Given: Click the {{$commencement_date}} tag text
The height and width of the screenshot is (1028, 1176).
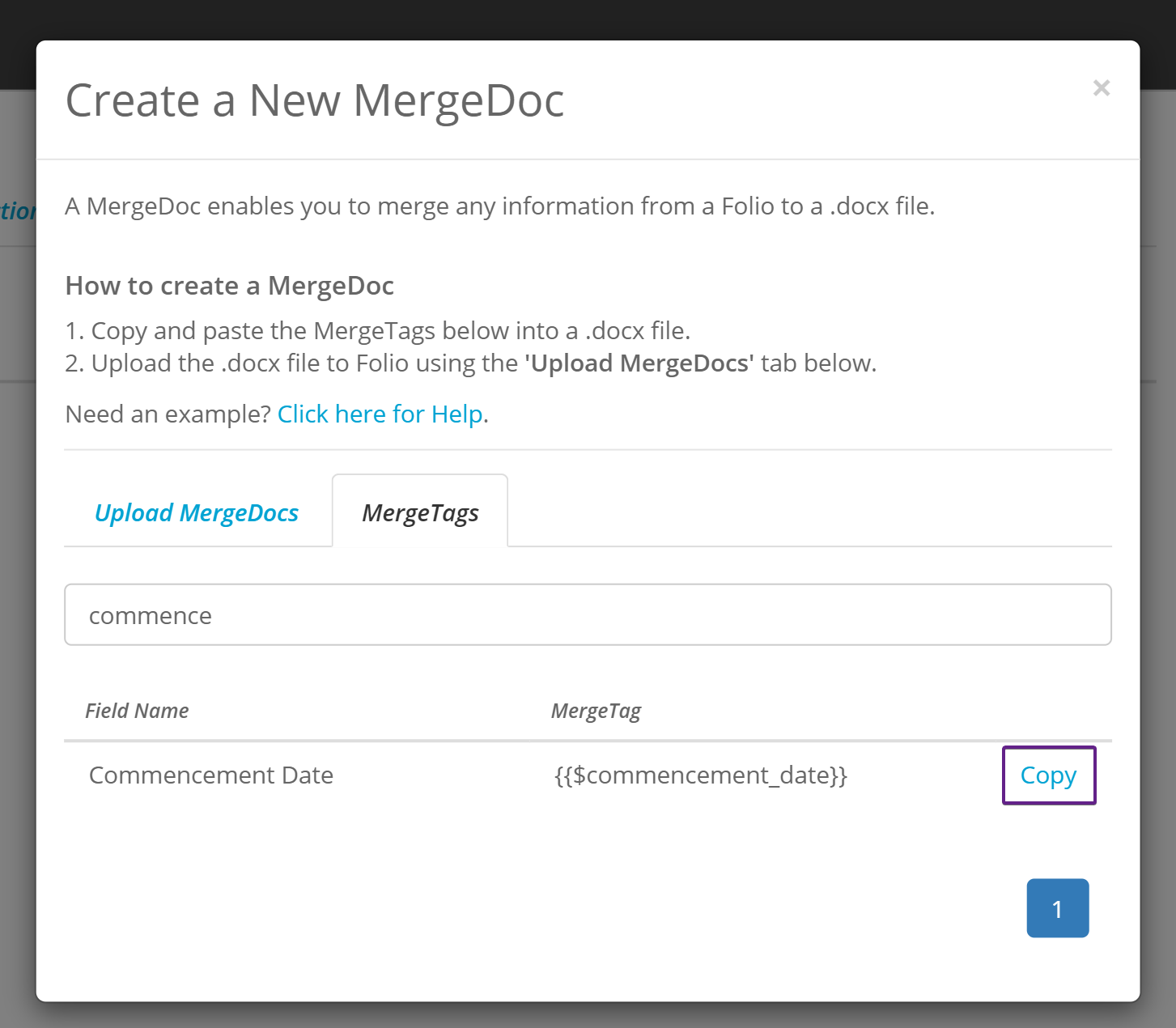Looking at the screenshot, I should click(x=700, y=775).
